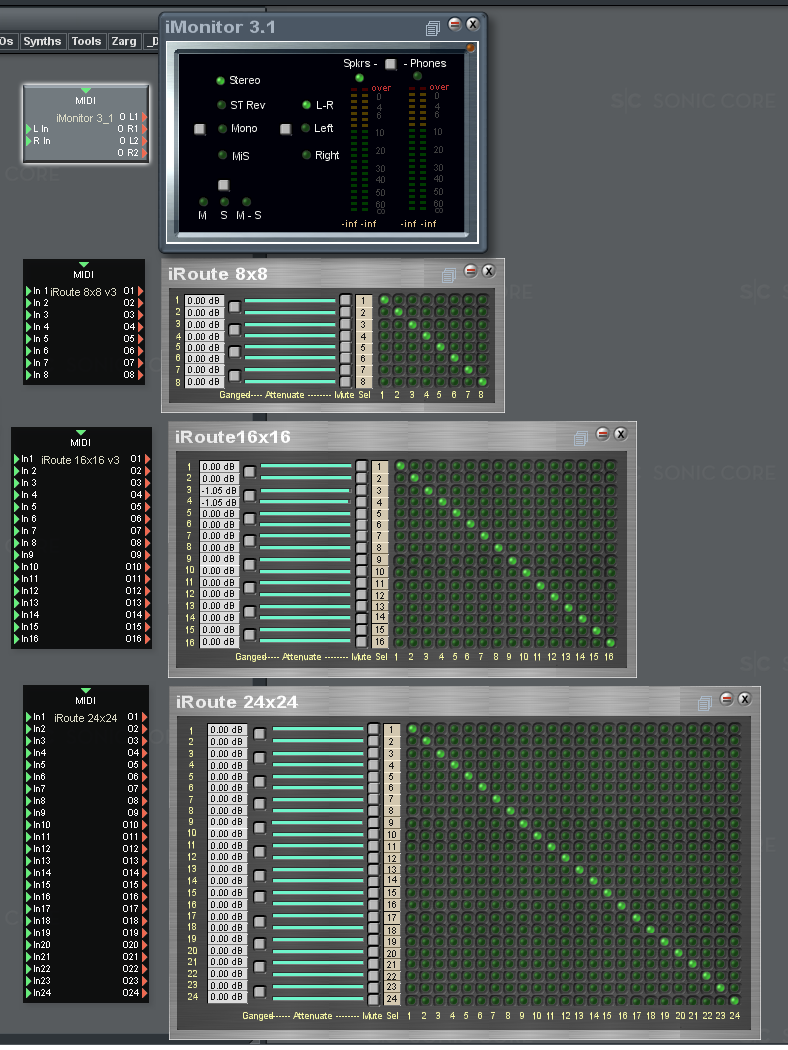Adjust row 1 attenuate slider in iRoute 8x8

pyautogui.click(x=290, y=301)
